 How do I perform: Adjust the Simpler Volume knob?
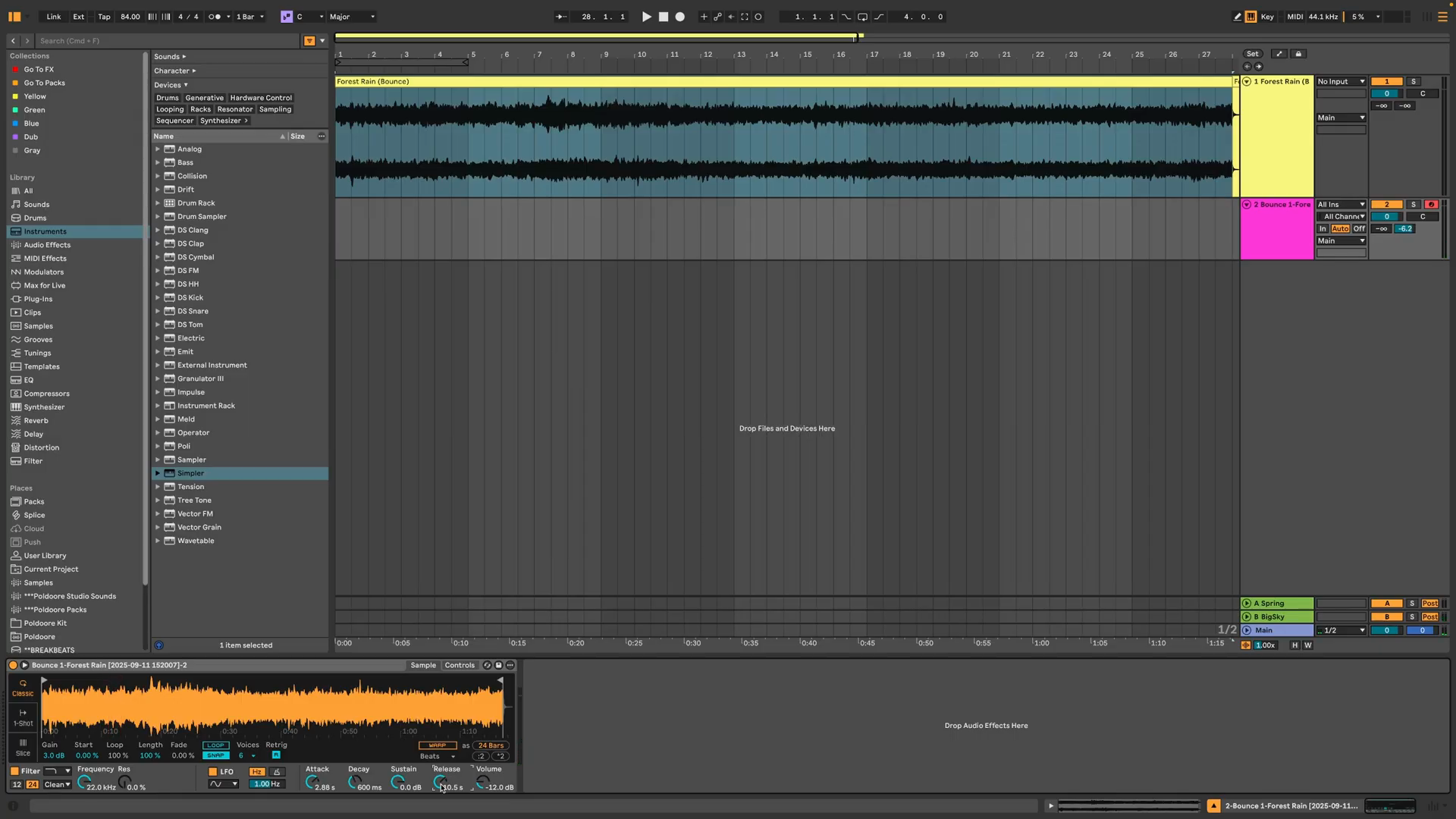pyautogui.click(x=482, y=782)
